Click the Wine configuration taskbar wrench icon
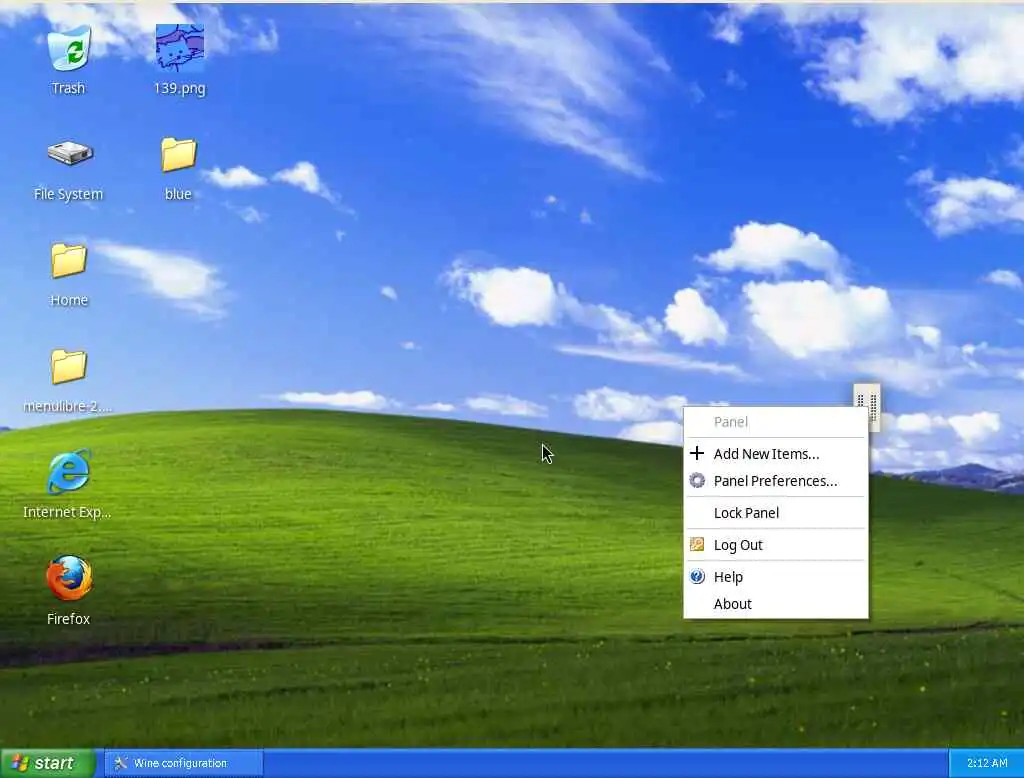 (121, 763)
